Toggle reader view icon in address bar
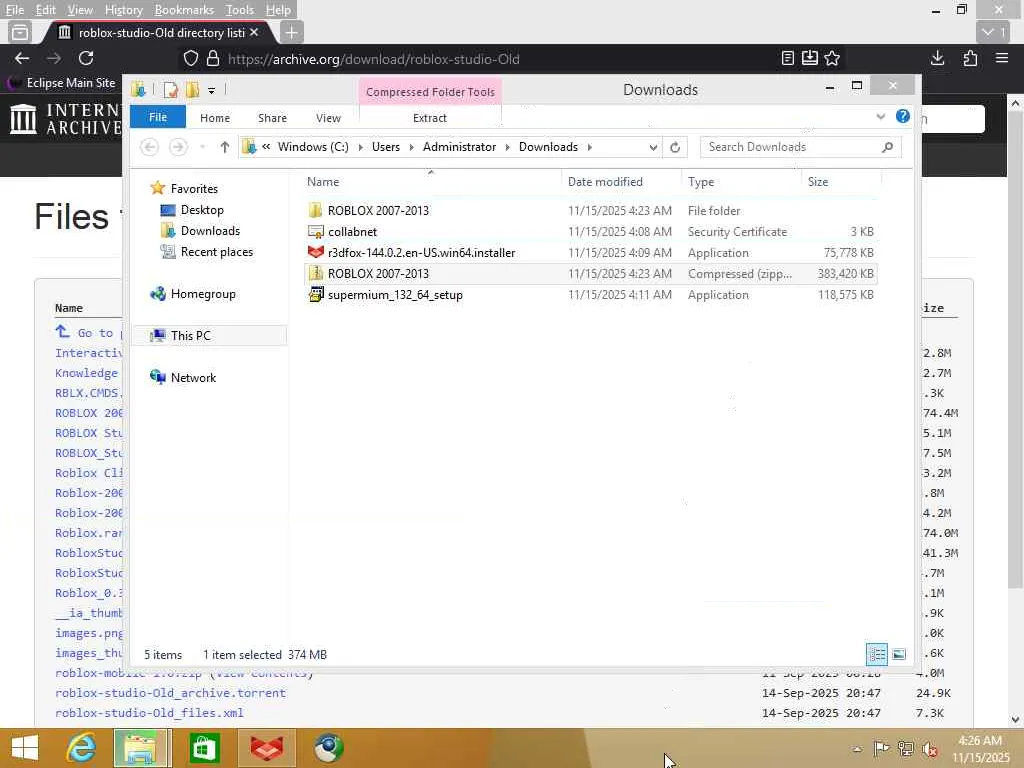Screen dimensions: 1024x768 click(788, 59)
